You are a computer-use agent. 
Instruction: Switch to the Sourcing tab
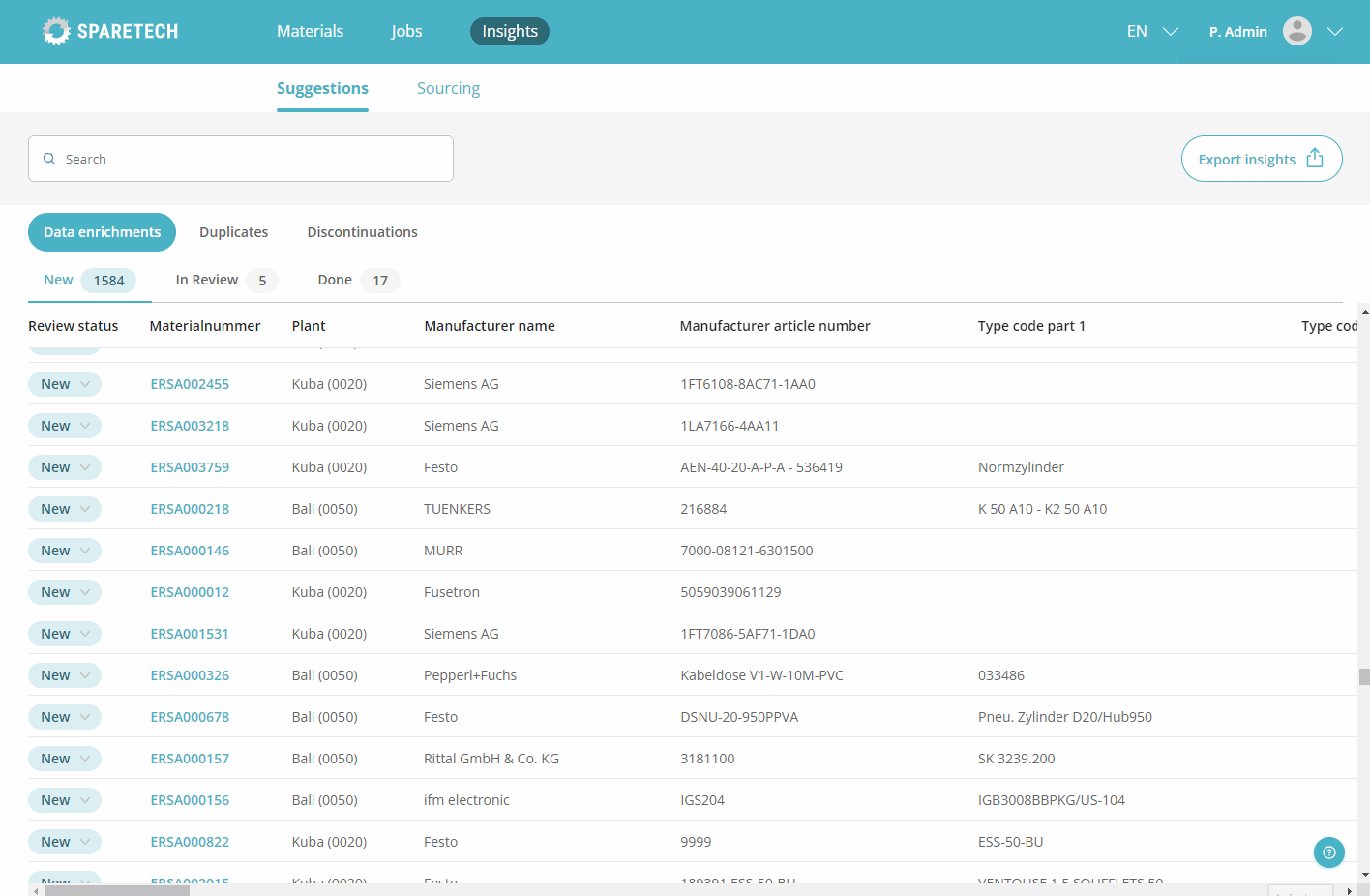[x=448, y=88]
